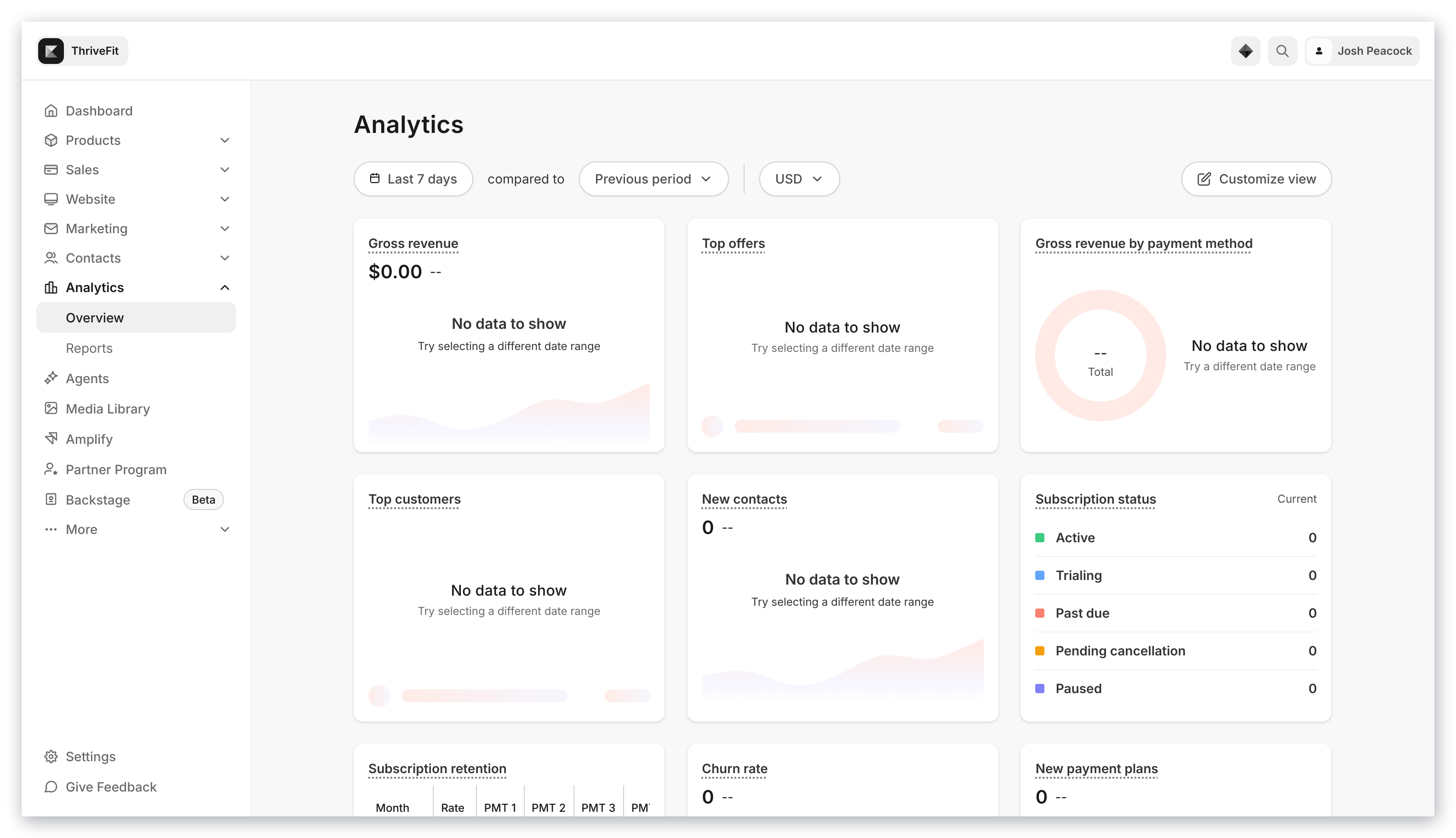The height and width of the screenshot is (838, 1456).
Task: Click the Settings link
Action: [90, 756]
